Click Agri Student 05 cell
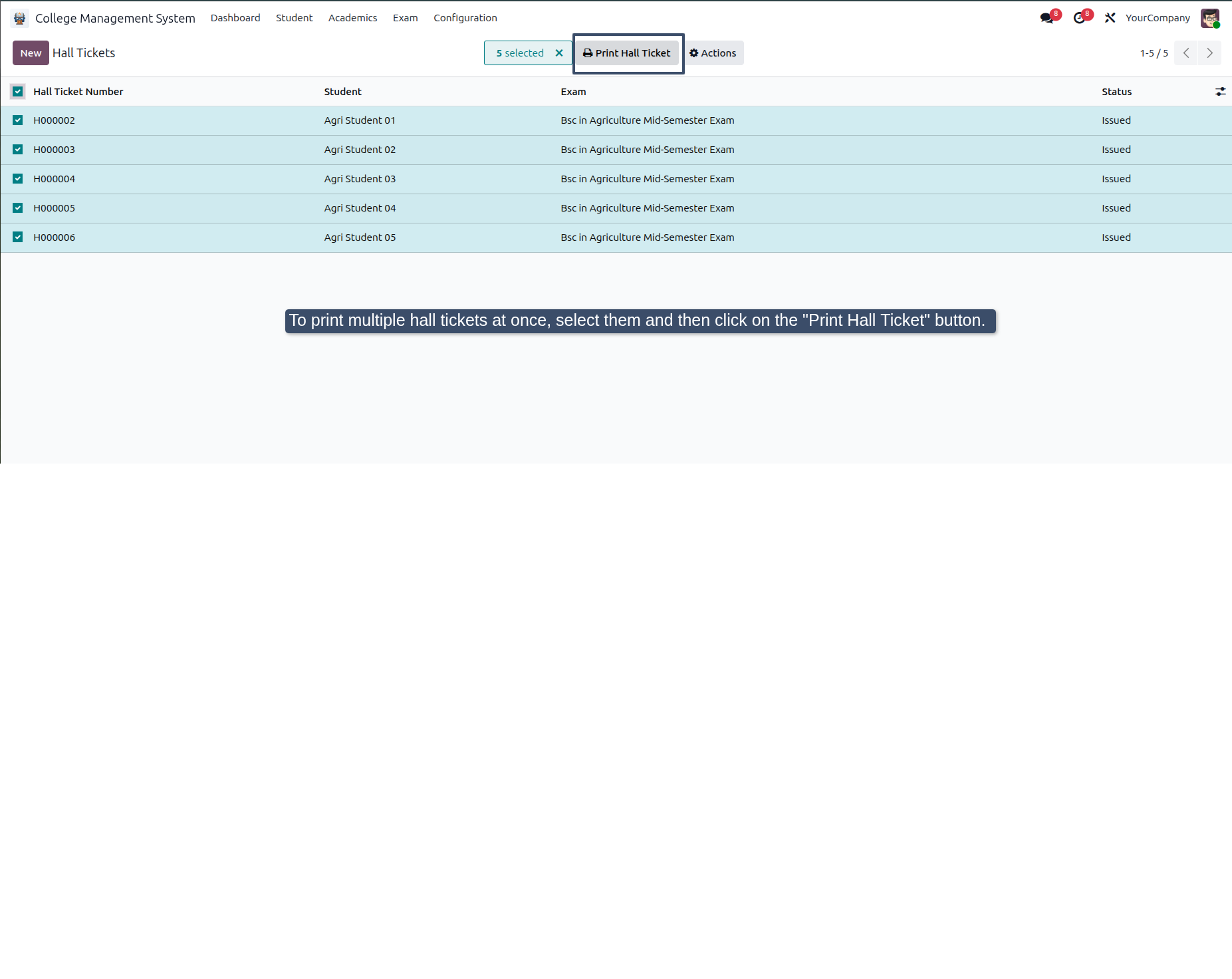The height and width of the screenshot is (979, 1232). click(x=360, y=237)
